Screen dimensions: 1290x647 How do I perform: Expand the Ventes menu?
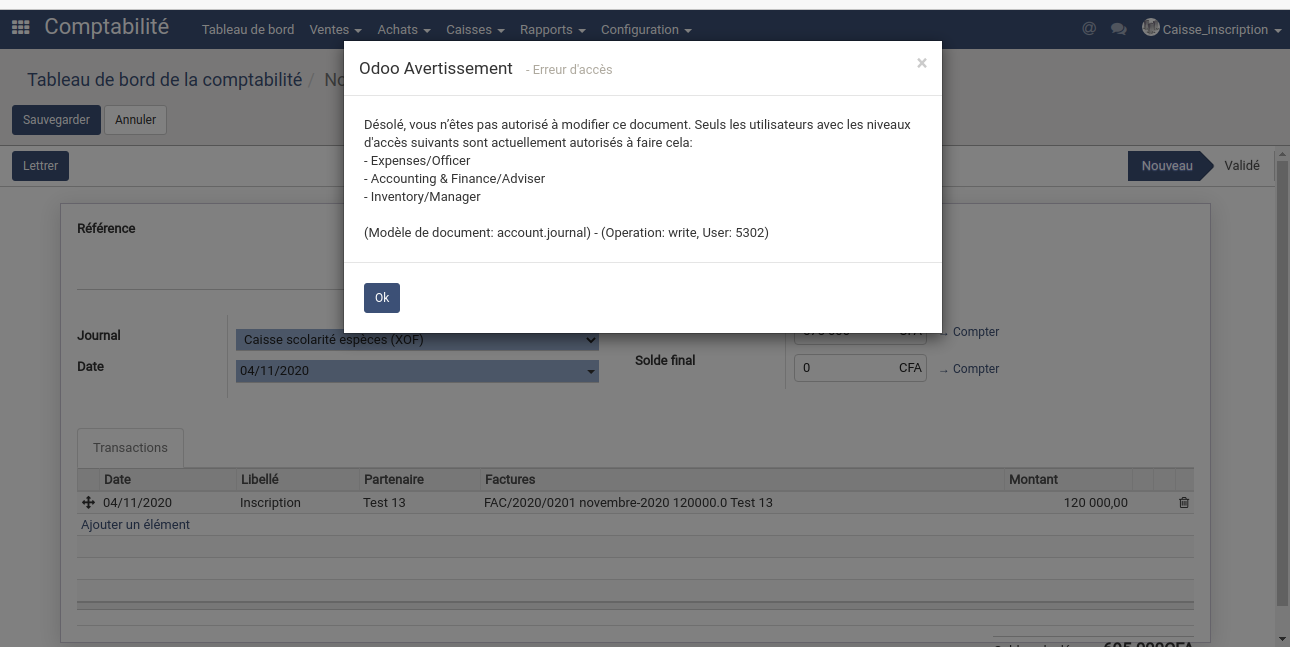pyautogui.click(x=335, y=30)
